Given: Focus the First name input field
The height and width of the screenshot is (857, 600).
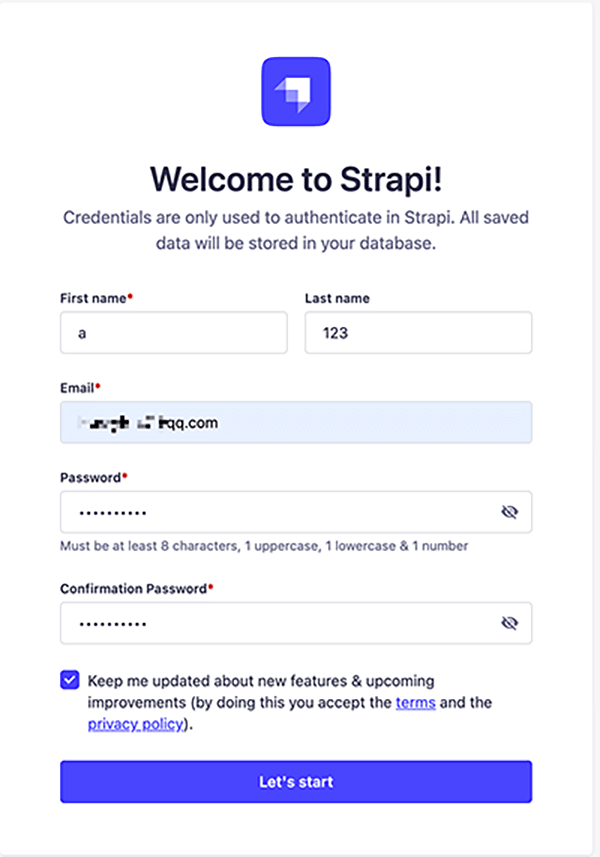Looking at the screenshot, I should pyautogui.click(x=173, y=333).
